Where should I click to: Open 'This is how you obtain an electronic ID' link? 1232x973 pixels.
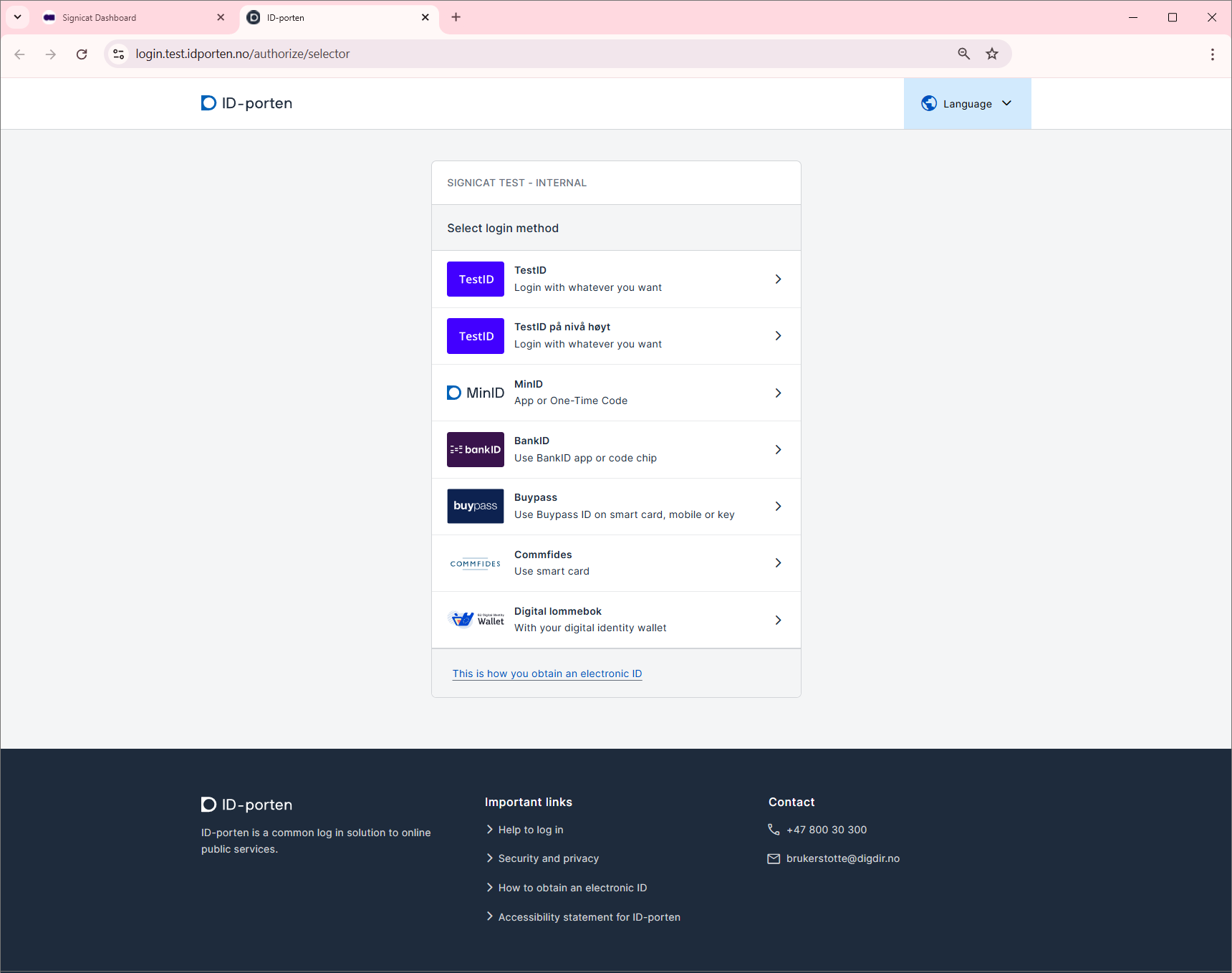coord(547,674)
